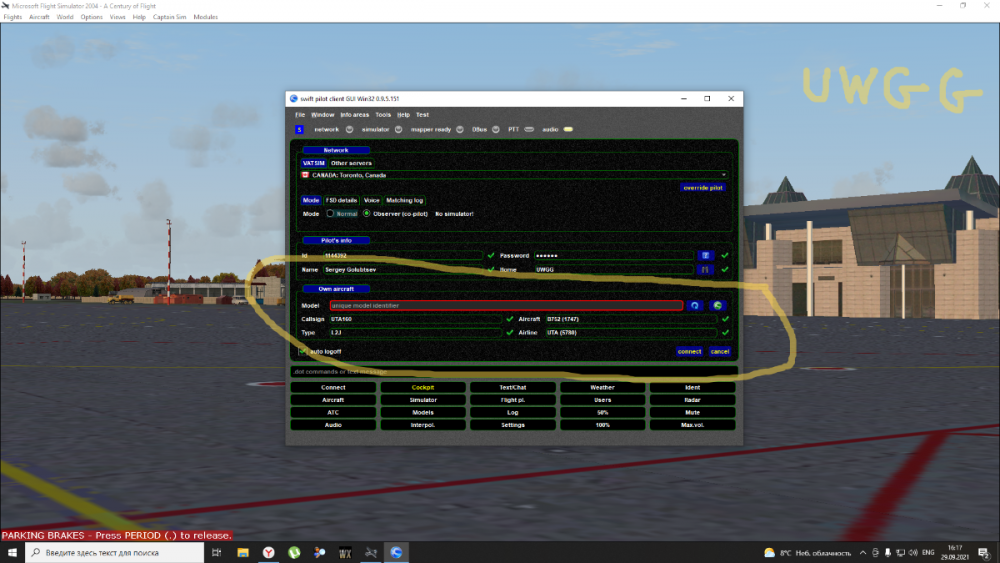Click the audio status indicator light

568,129
